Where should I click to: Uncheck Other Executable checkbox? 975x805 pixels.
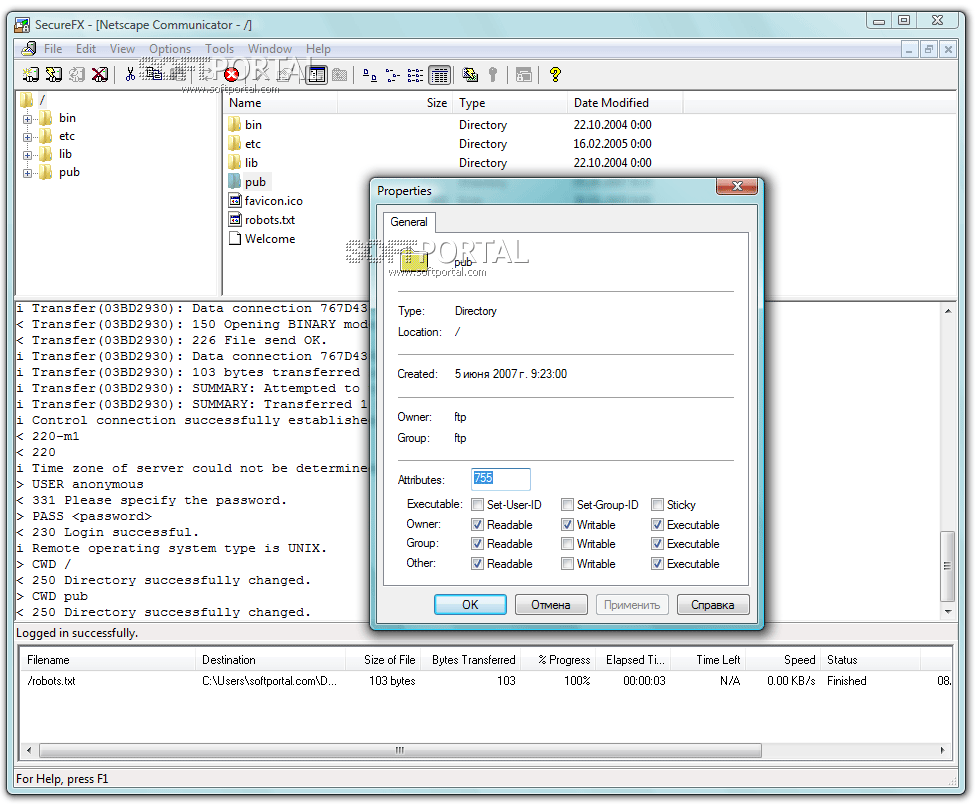[x=657, y=564]
